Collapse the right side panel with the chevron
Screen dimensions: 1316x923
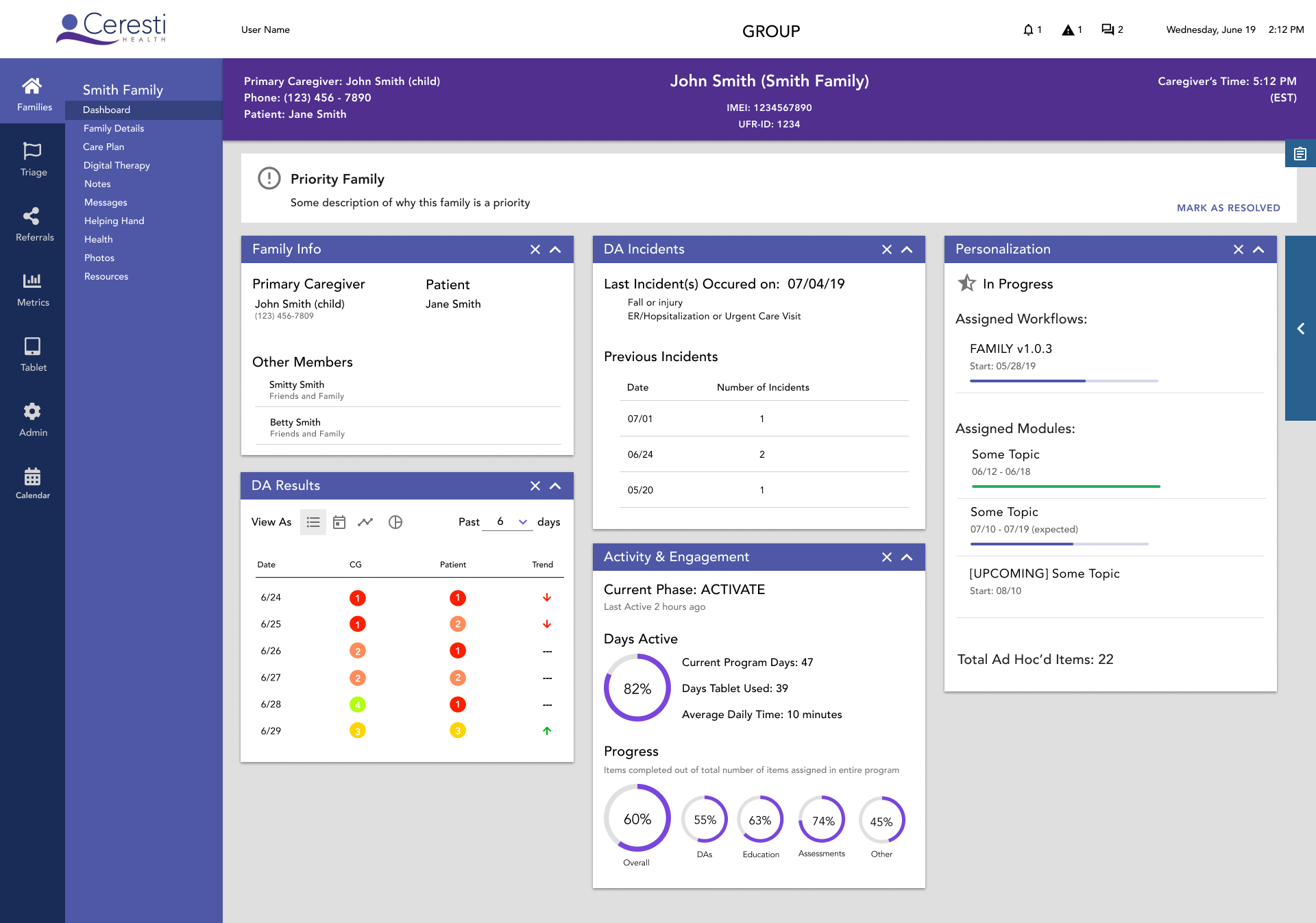pyautogui.click(x=1300, y=329)
